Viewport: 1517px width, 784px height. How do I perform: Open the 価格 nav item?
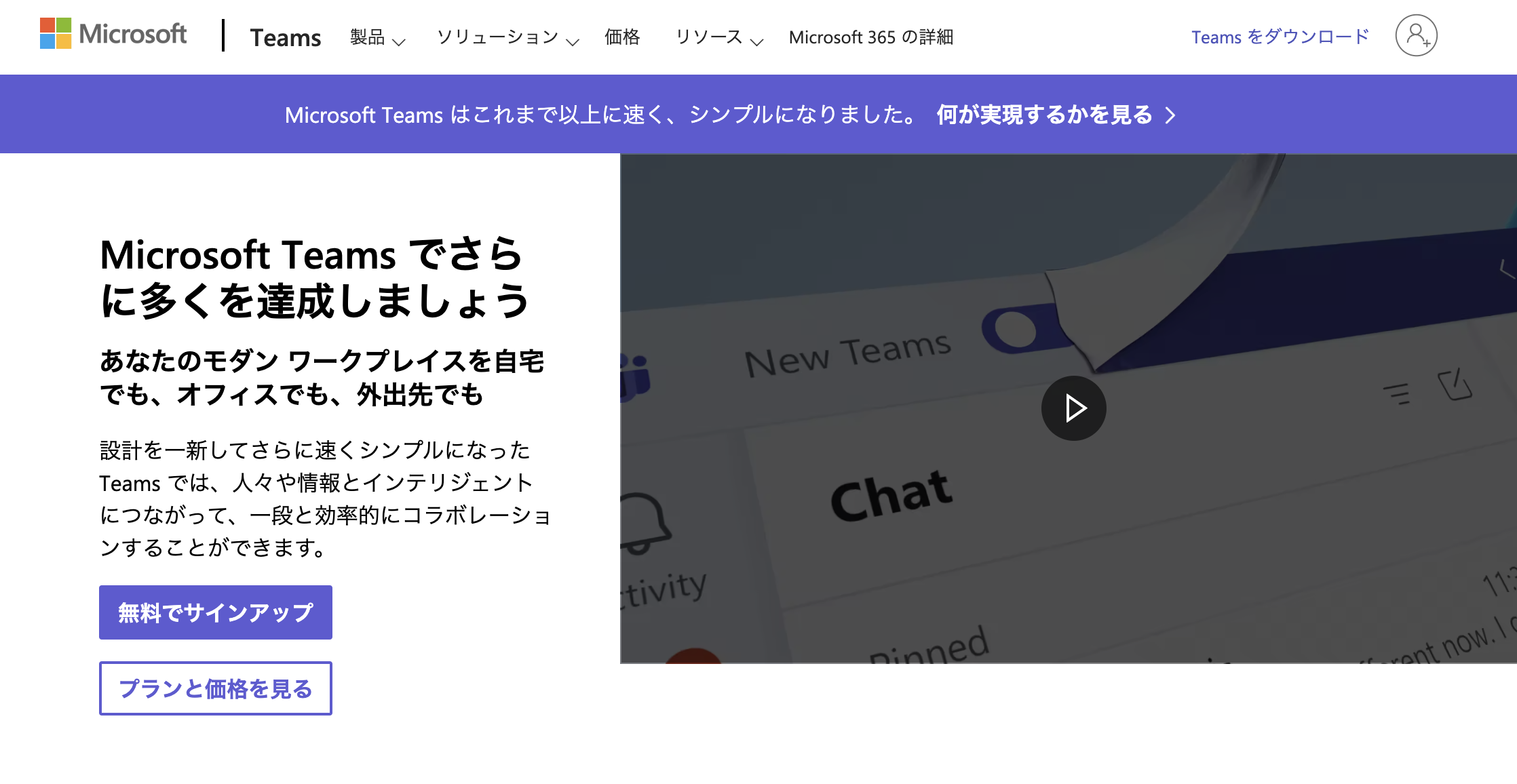pos(622,37)
